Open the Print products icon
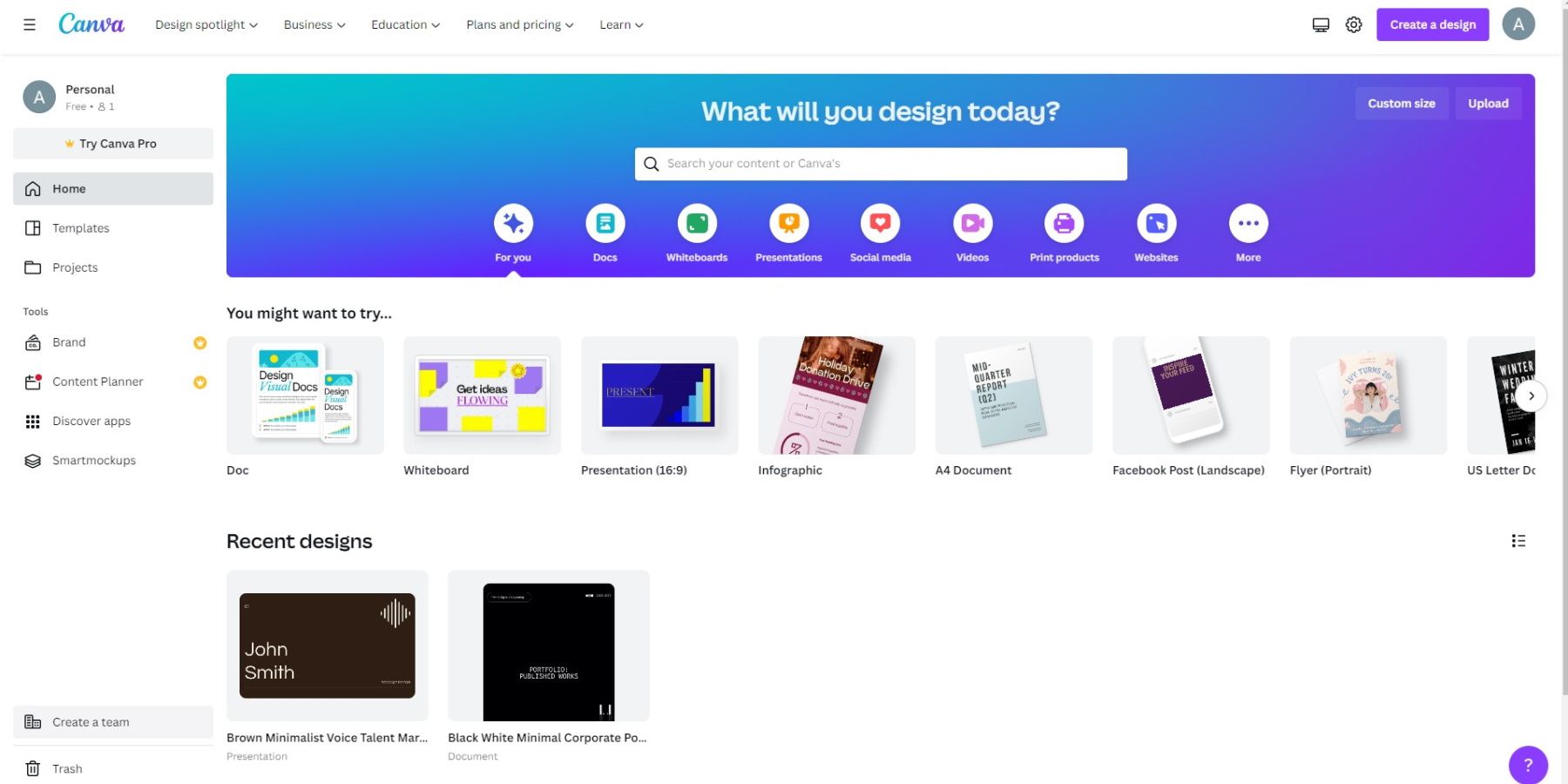The width and height of the screenshot is (1568, 784). click(x=1064, y=222)
